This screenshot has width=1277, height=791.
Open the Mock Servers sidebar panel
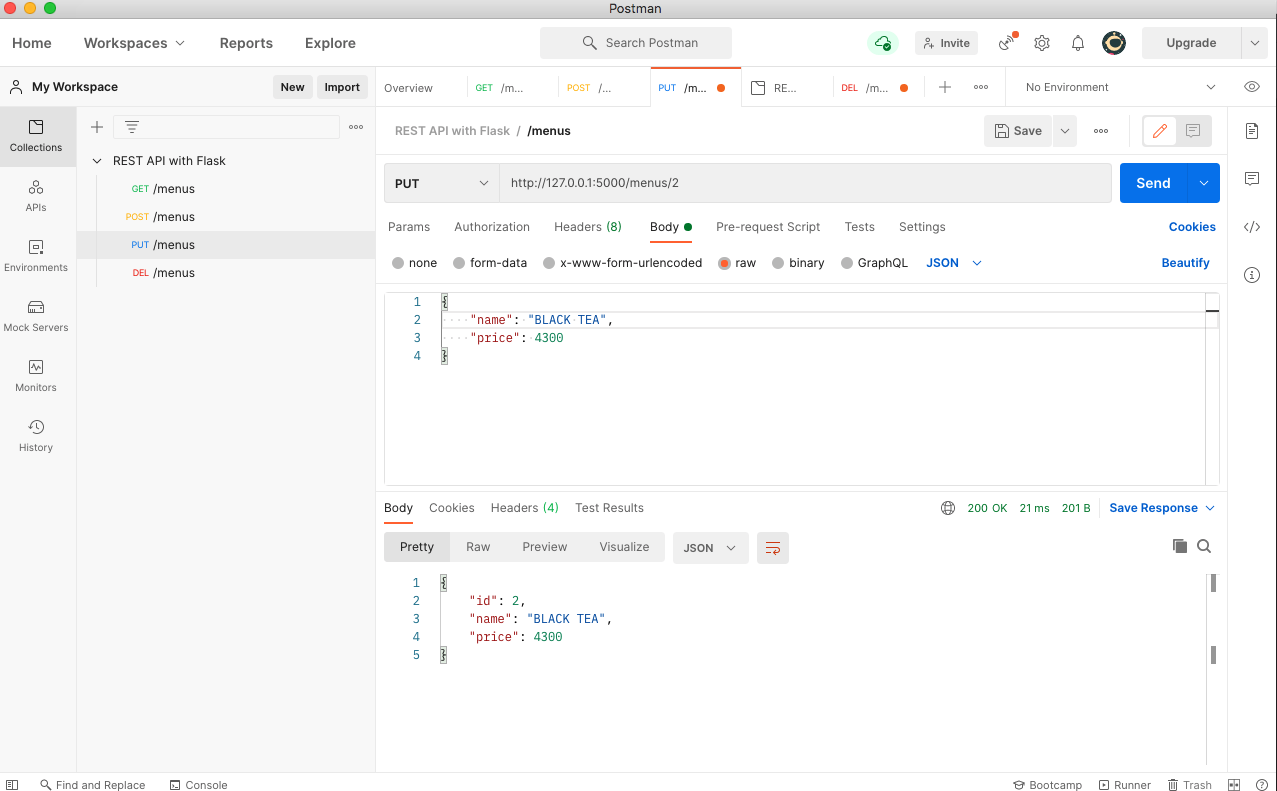tap(36, 316)
